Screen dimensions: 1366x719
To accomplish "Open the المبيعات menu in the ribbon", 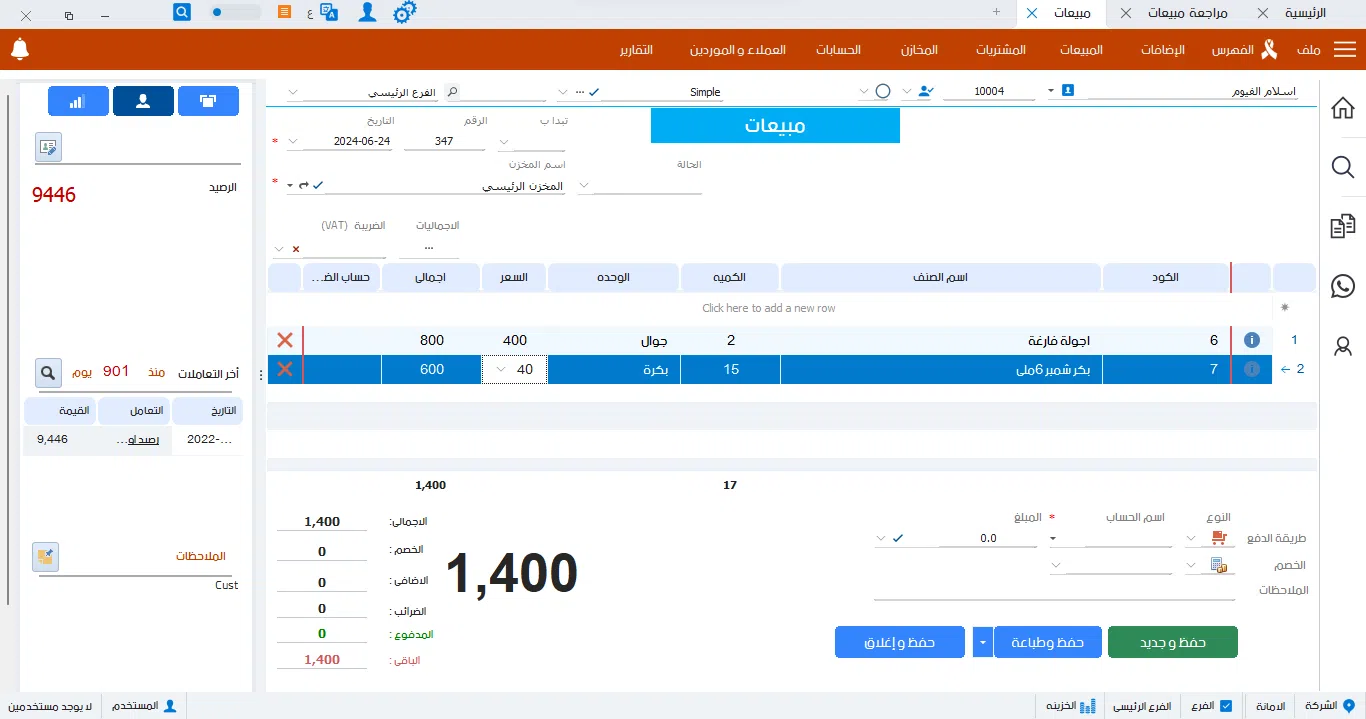I will coord(1082,49).
